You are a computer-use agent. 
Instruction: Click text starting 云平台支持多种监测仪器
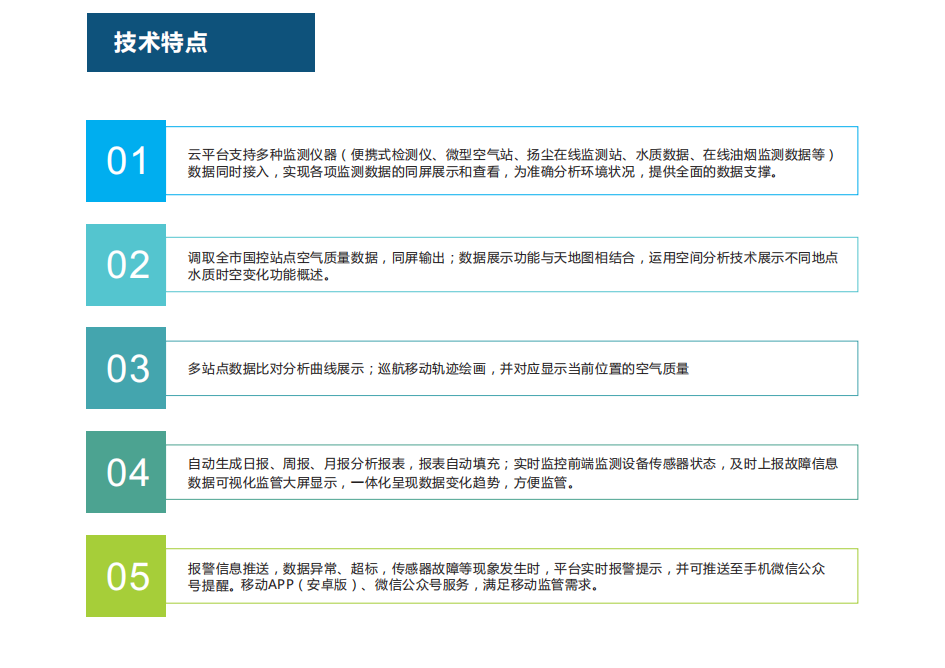(x=511, y=155)
